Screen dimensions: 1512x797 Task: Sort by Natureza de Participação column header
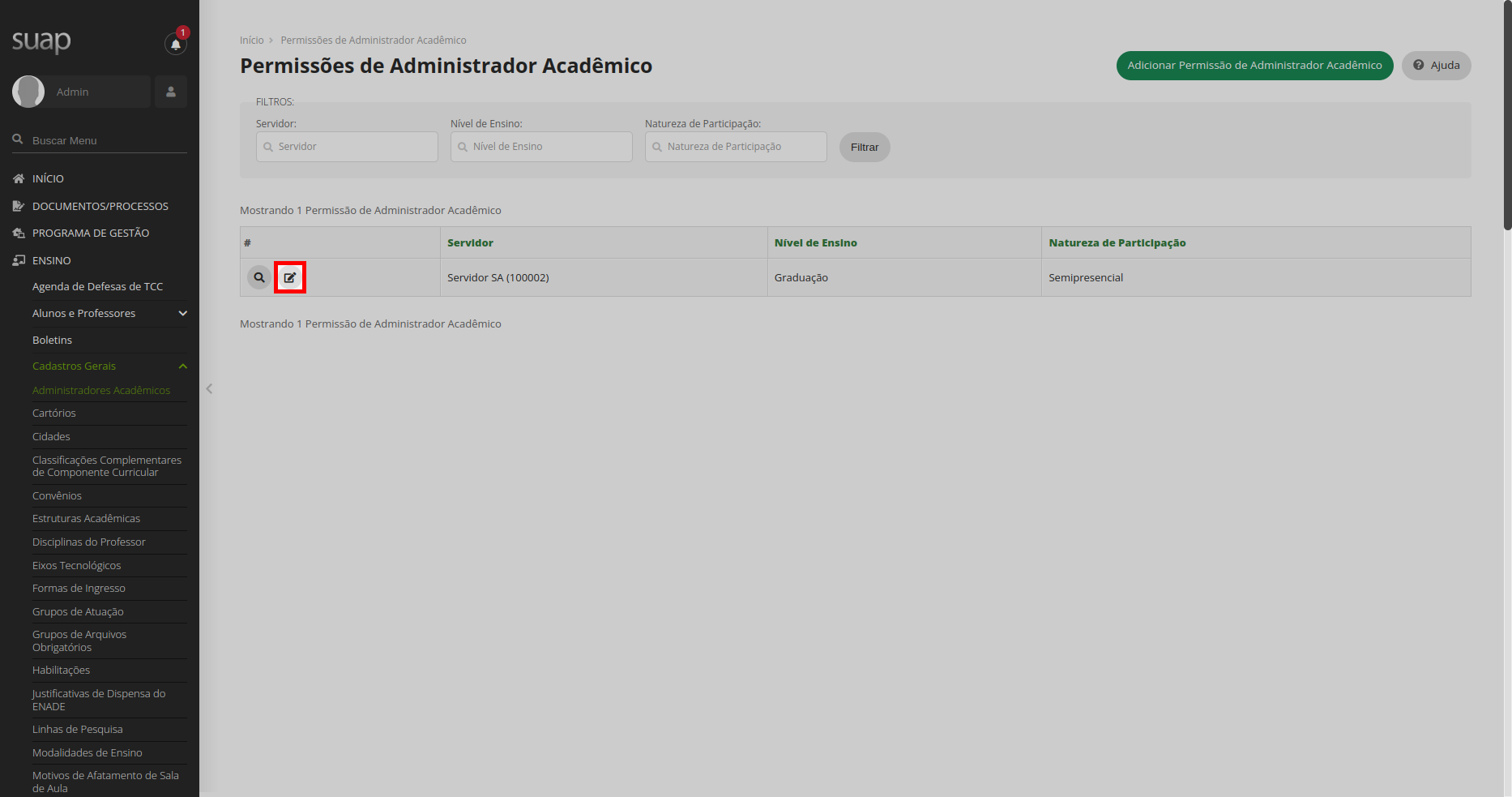click(1117, 242)
